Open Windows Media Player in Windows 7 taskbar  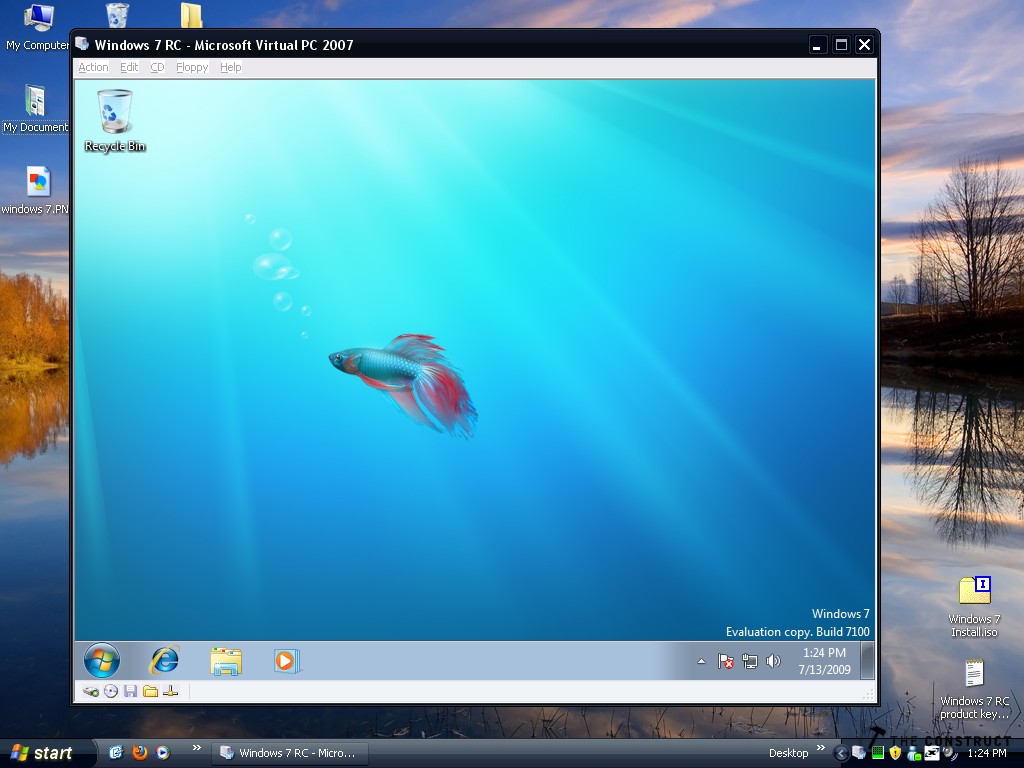(286, 661)
